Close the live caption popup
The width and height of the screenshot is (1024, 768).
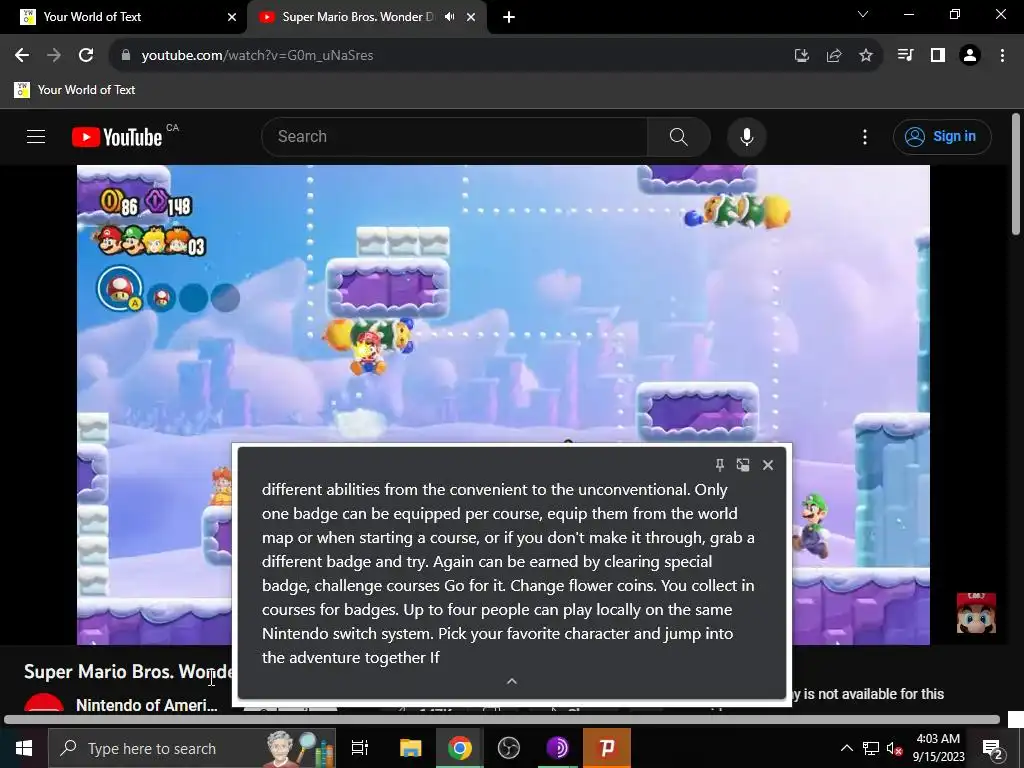(x=768, y=465)
